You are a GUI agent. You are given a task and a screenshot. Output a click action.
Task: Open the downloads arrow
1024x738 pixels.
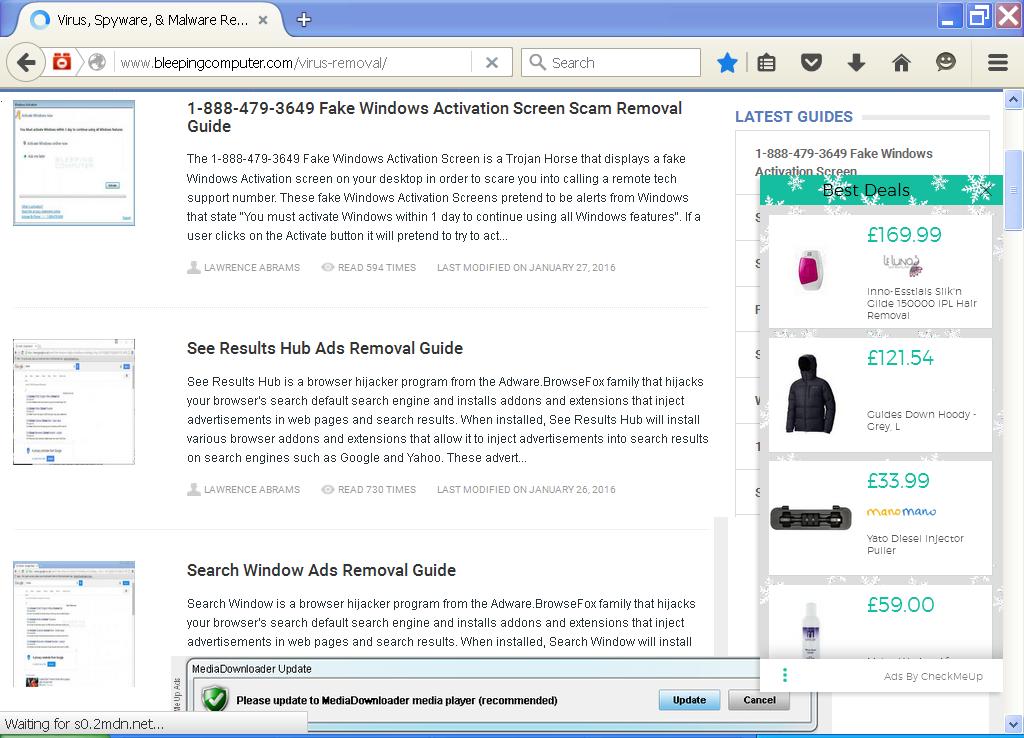(x=856, y=63)
